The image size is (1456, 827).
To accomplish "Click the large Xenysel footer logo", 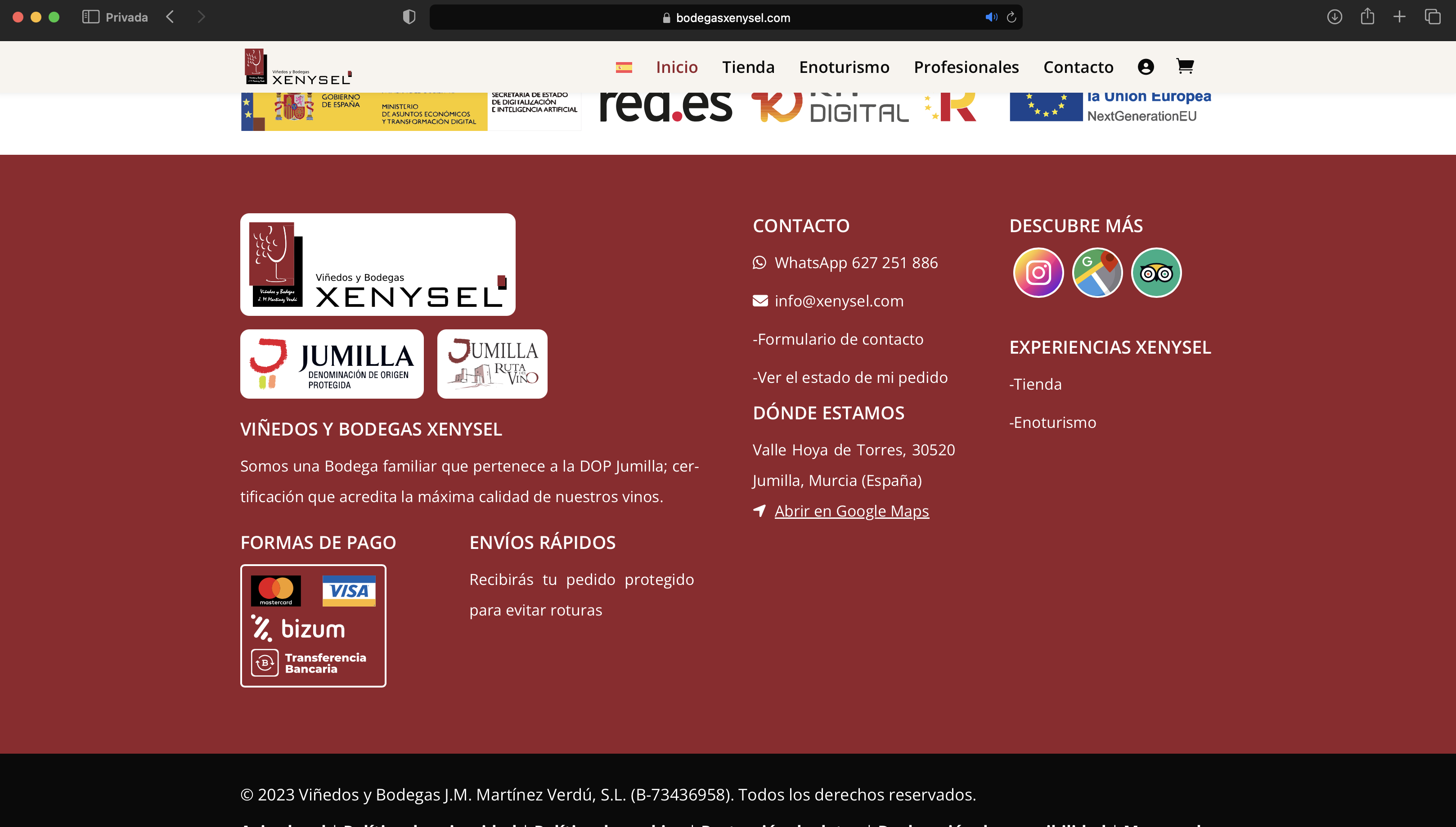I will [377, 265].
